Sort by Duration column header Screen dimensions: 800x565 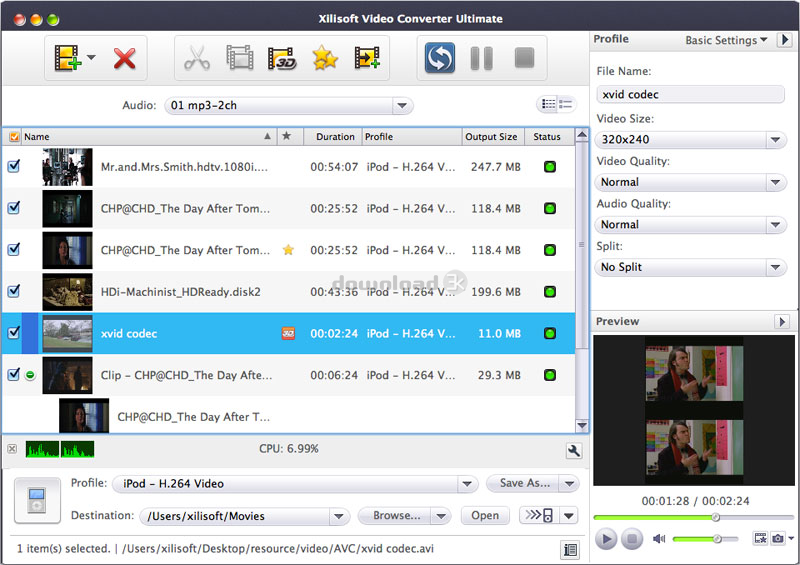point(335,137)
